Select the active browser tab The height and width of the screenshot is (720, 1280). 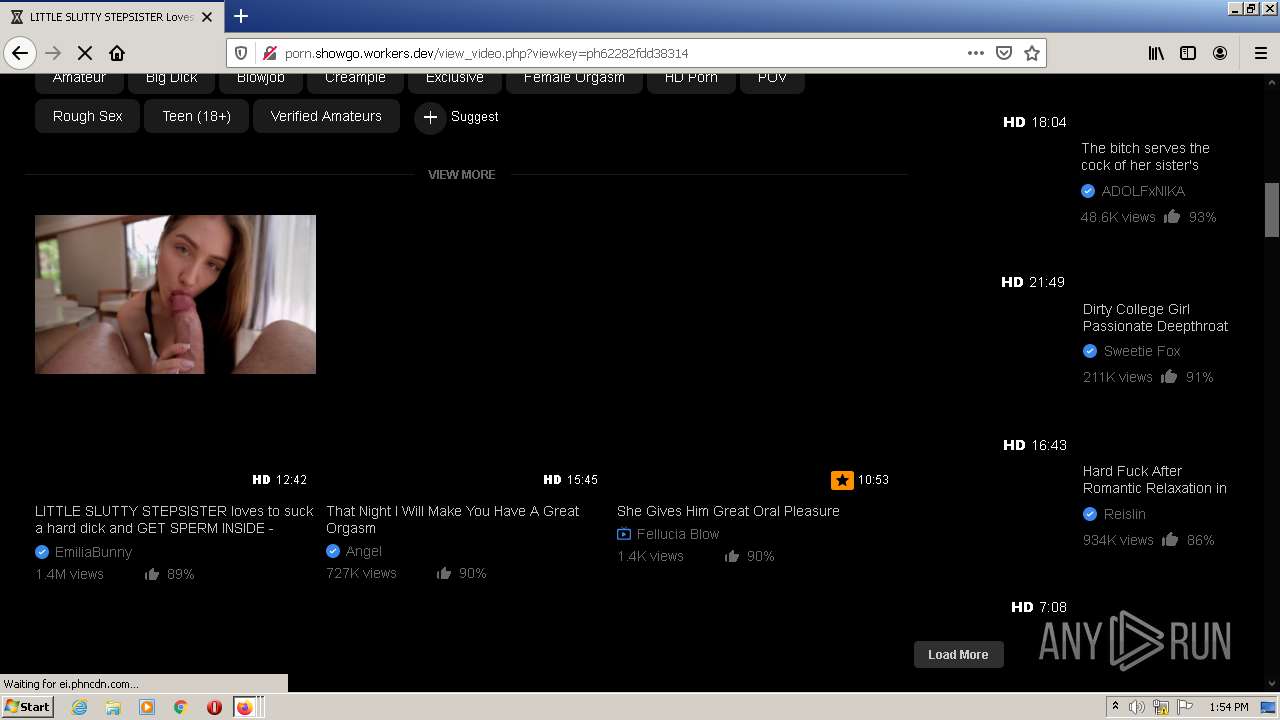pos(111,17)
